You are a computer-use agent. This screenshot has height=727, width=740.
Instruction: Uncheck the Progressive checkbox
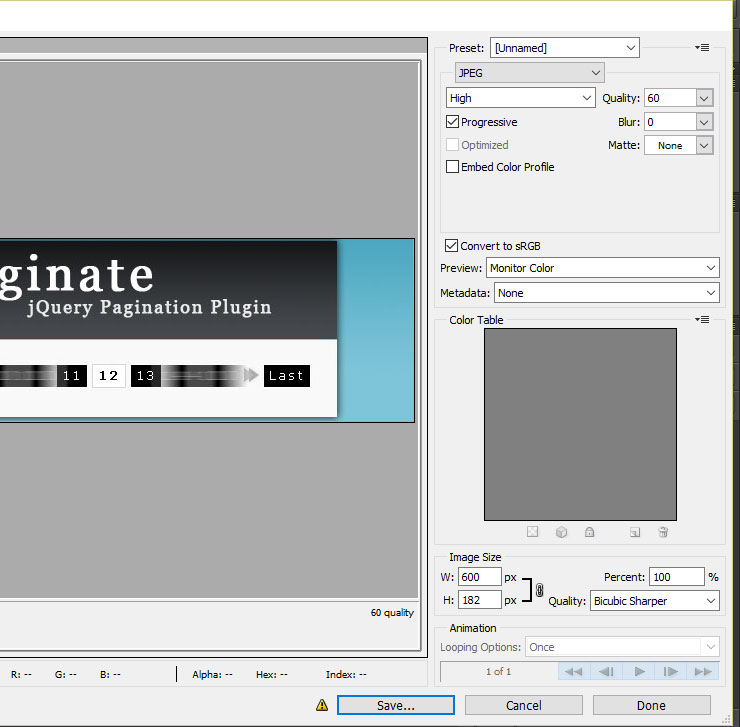452,122
